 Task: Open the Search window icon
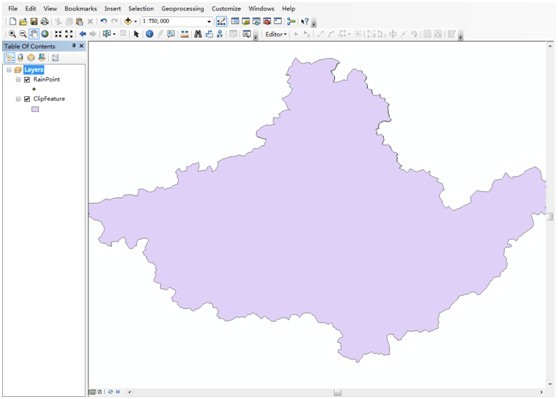[x=256, y=21]
